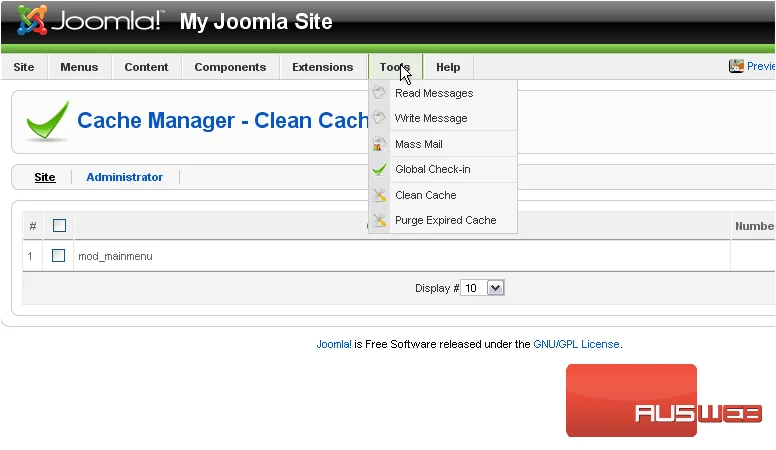
Task: Open the Joomla! footer link
Action: (334, 344)
